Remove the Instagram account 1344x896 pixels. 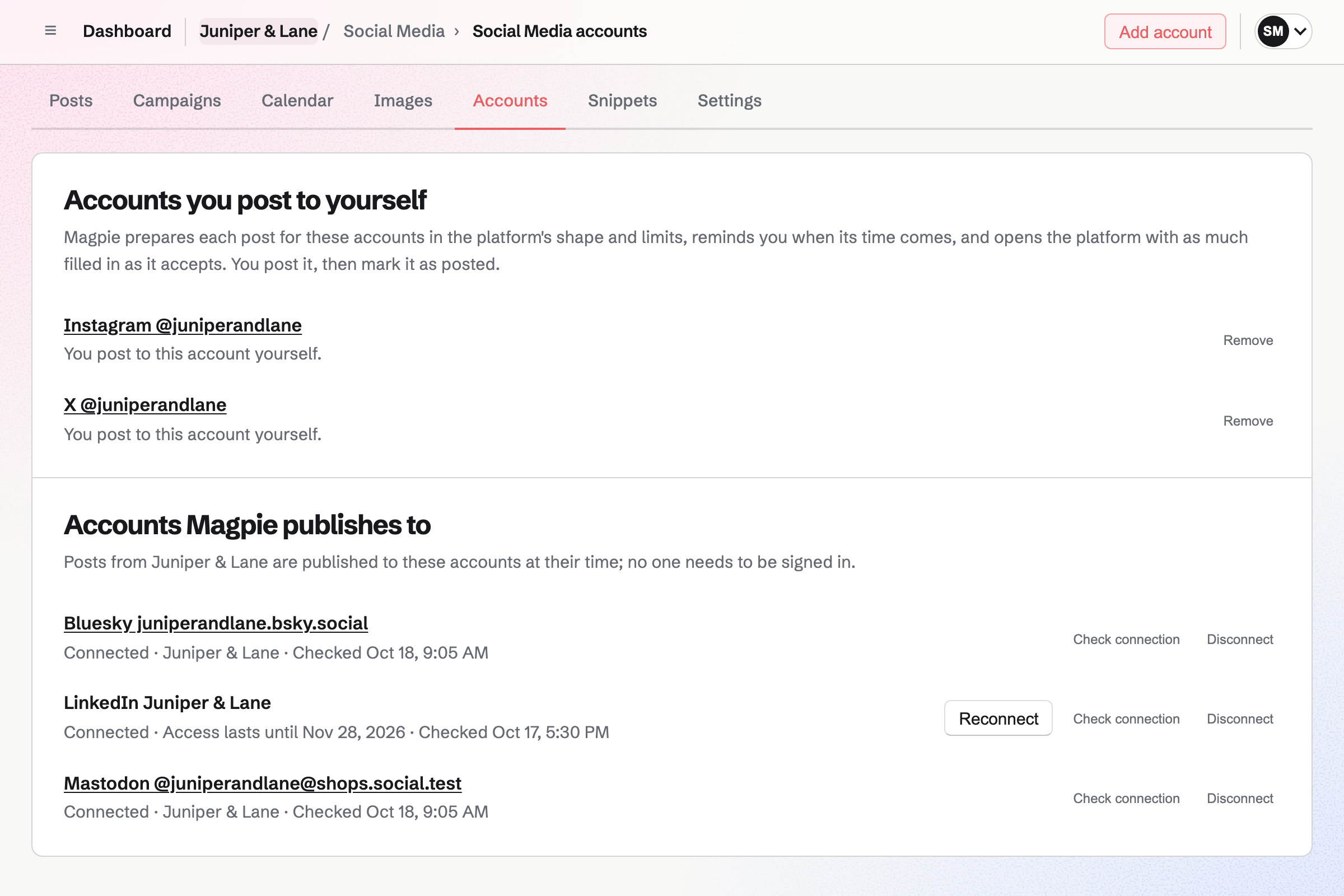1248,340
